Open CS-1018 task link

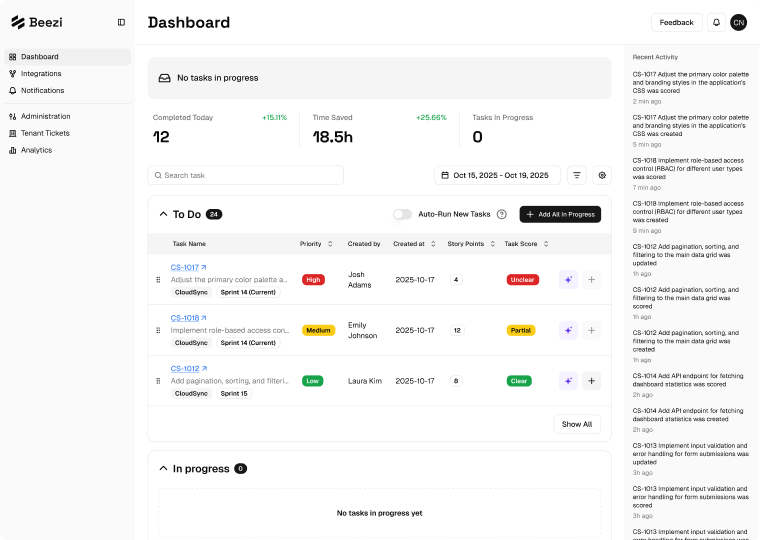pyautogui.click(x=189, y=318)
